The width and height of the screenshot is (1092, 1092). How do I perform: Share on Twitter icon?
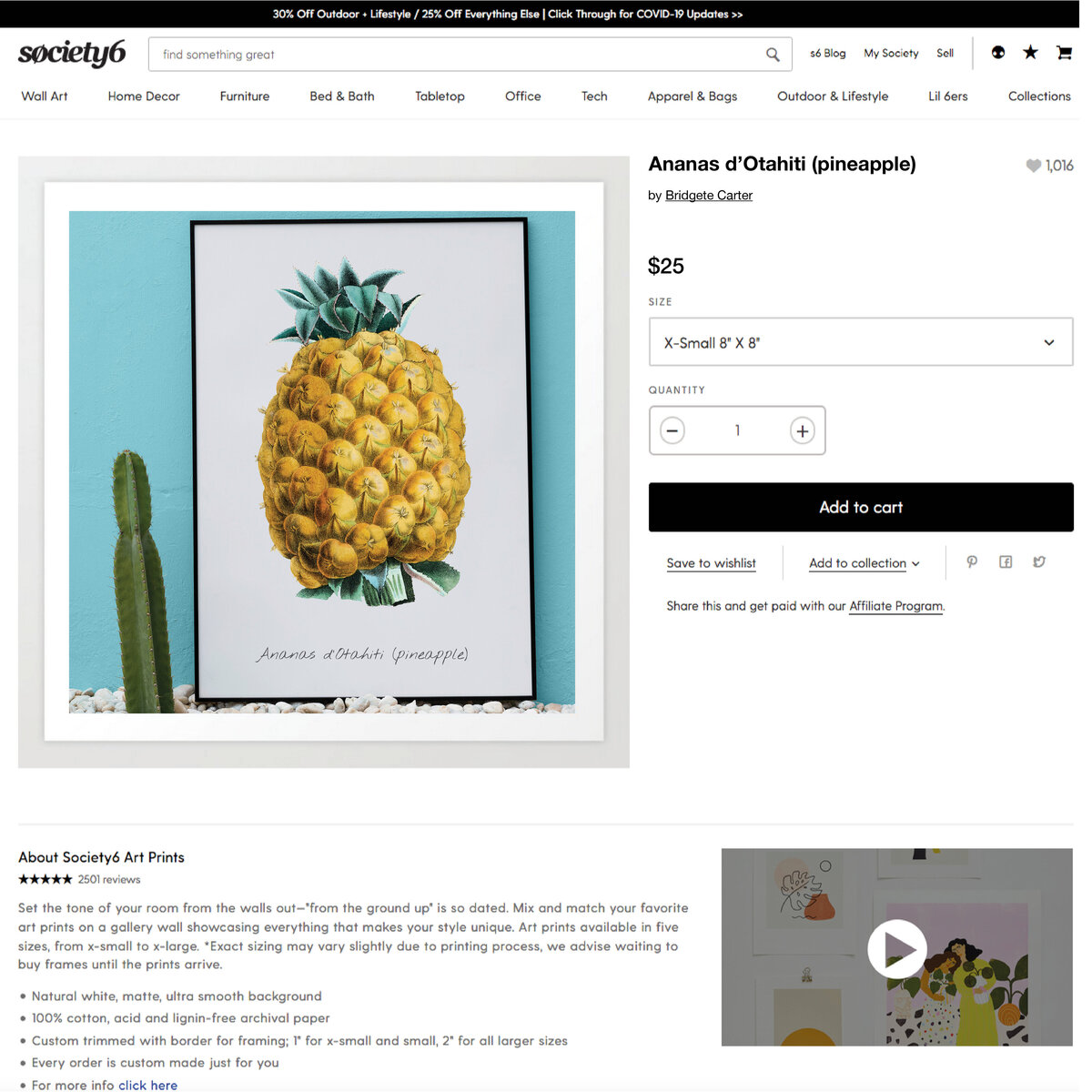click(1039, 562)
